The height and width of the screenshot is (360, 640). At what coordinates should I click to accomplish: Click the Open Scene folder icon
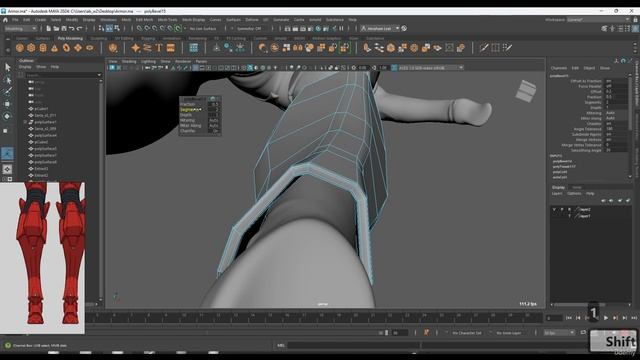point(56,29)
